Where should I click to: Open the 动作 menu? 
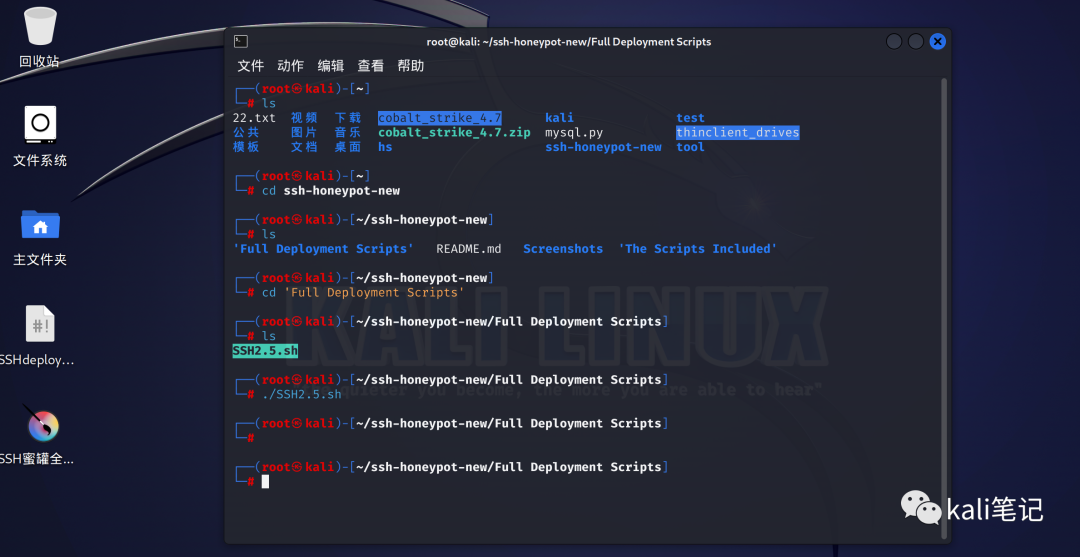pyautogui.click(x=291, y=66)
